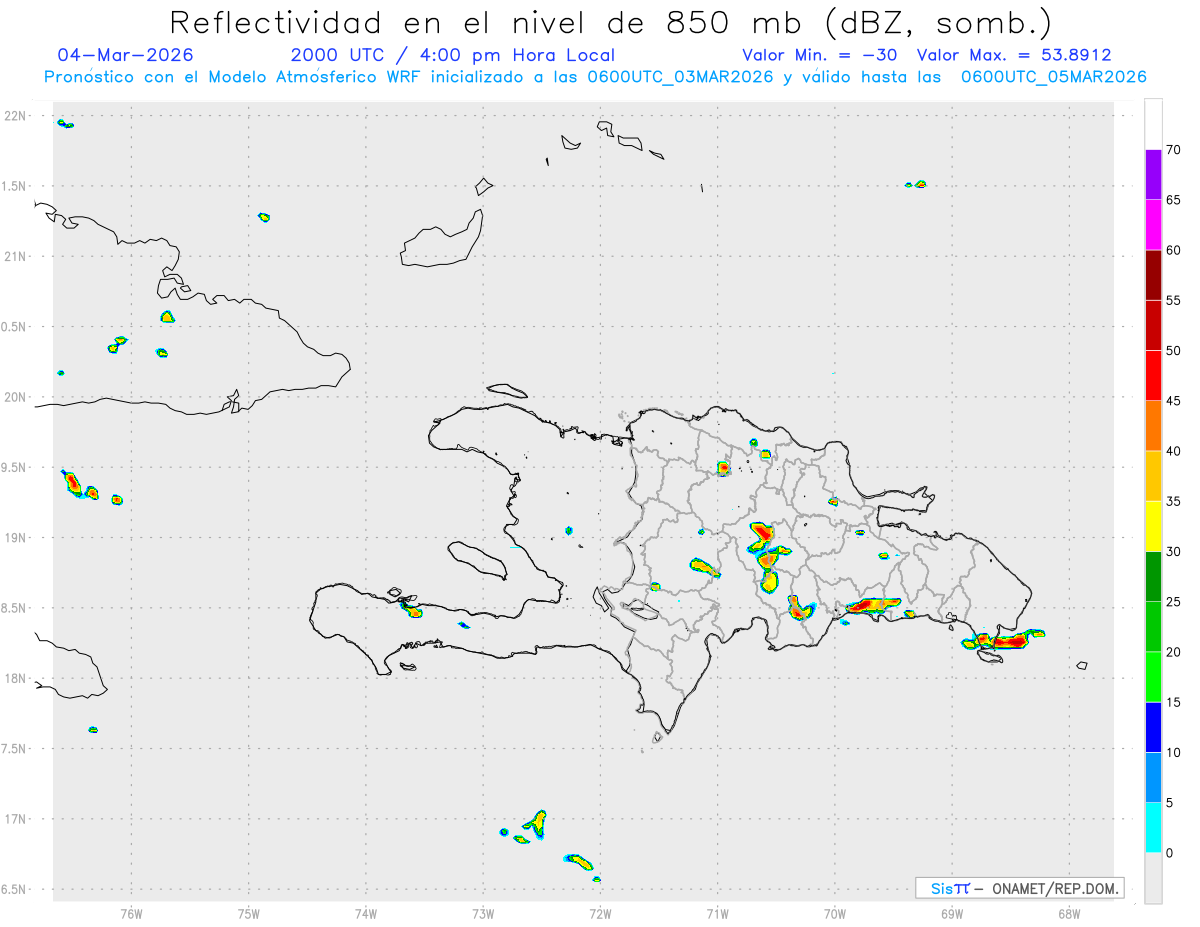The image size is (1200, 927).
Task: Click the colorbar value '20'
Action: pos(1173,652)
